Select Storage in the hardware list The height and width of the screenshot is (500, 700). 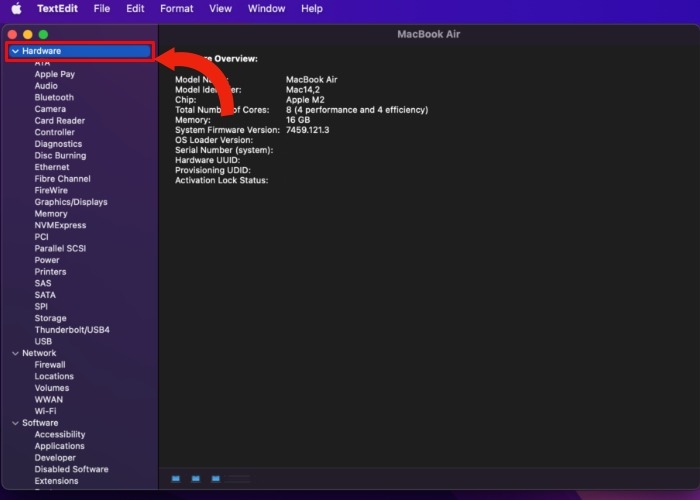pyautogui.click(x=50, y=318)
